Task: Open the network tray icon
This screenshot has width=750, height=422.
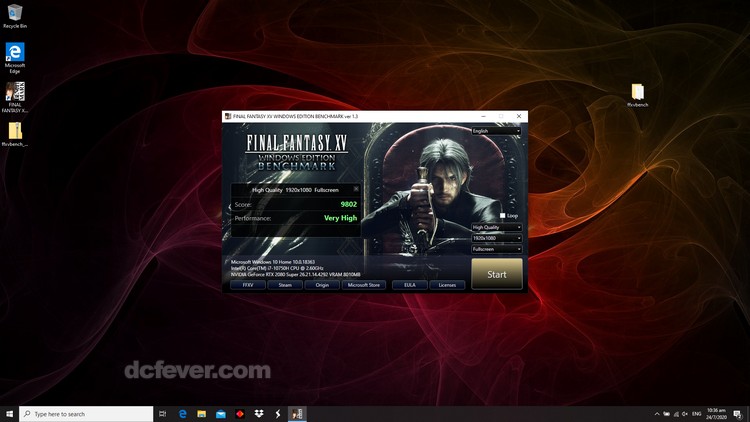Action: (676, 414)
